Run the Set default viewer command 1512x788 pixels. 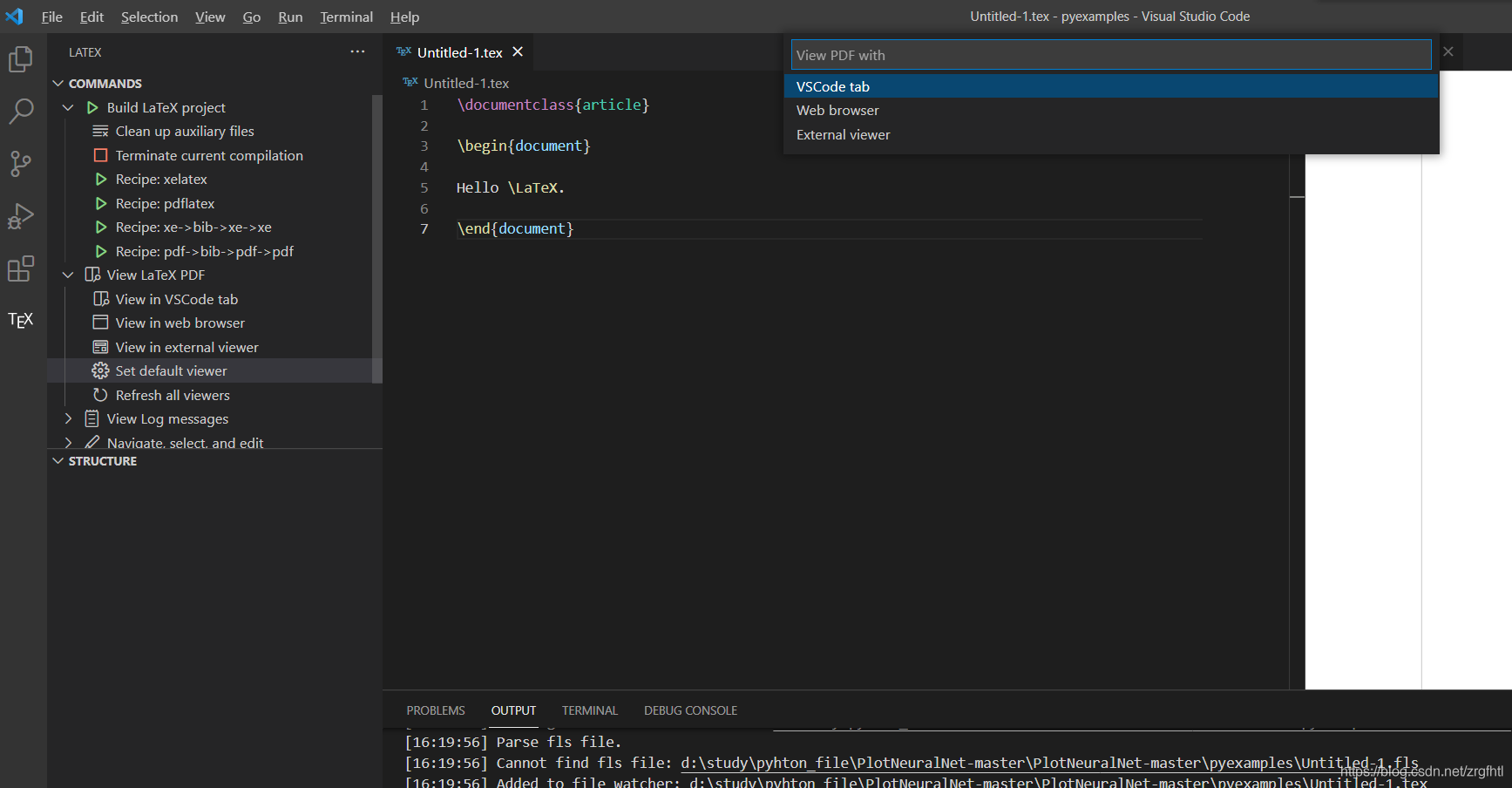171,370
